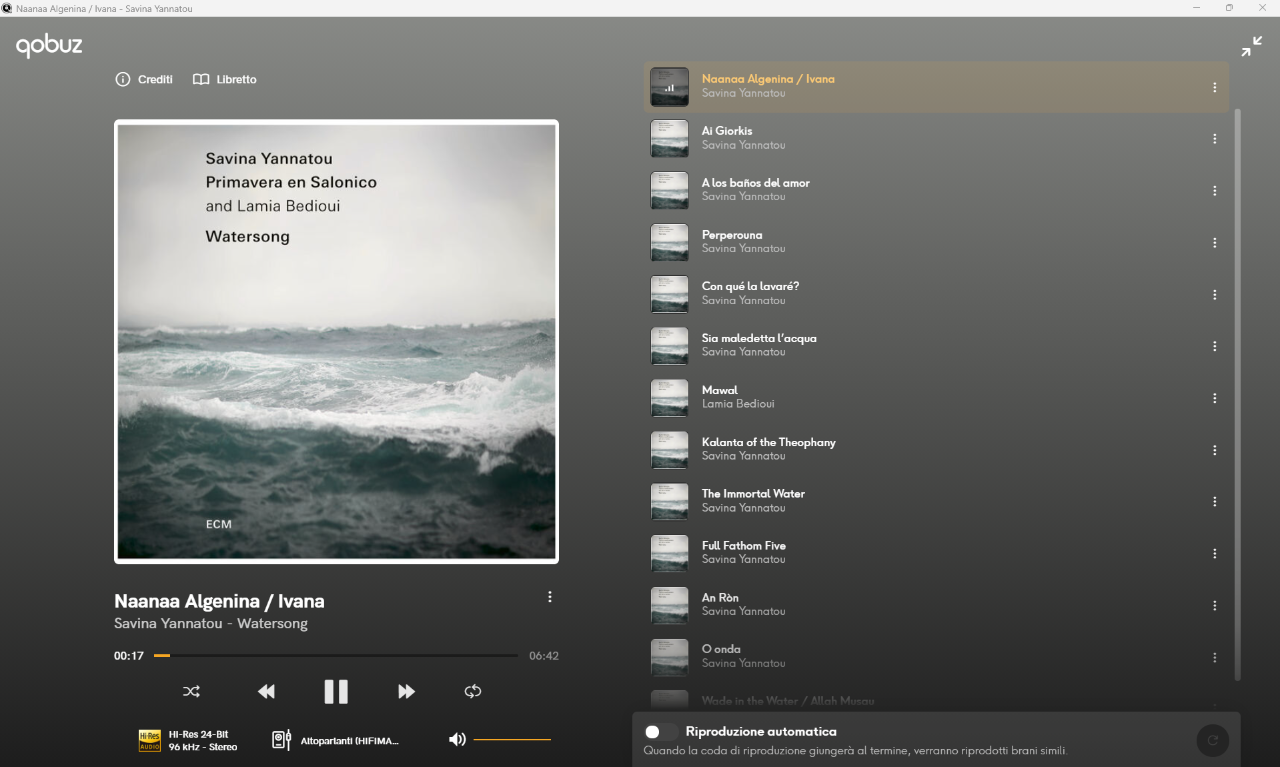The width and height of the screenshot is (1280, 767).
Task: Open options menu for O onda
Action: 1214,658
